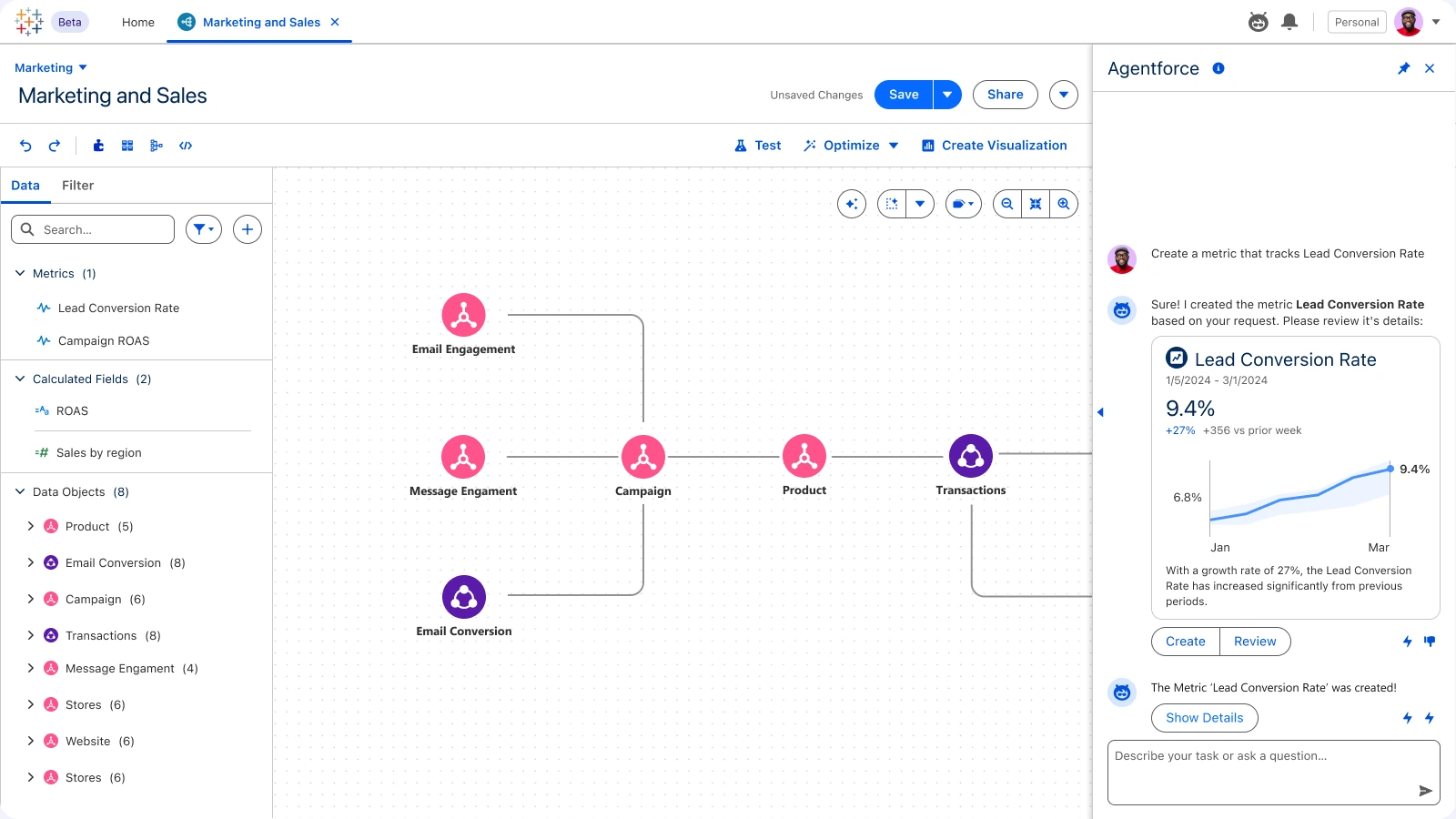Collapse the Metrics section
This screenshot has width=1456, height=819.
click(20, 273)
